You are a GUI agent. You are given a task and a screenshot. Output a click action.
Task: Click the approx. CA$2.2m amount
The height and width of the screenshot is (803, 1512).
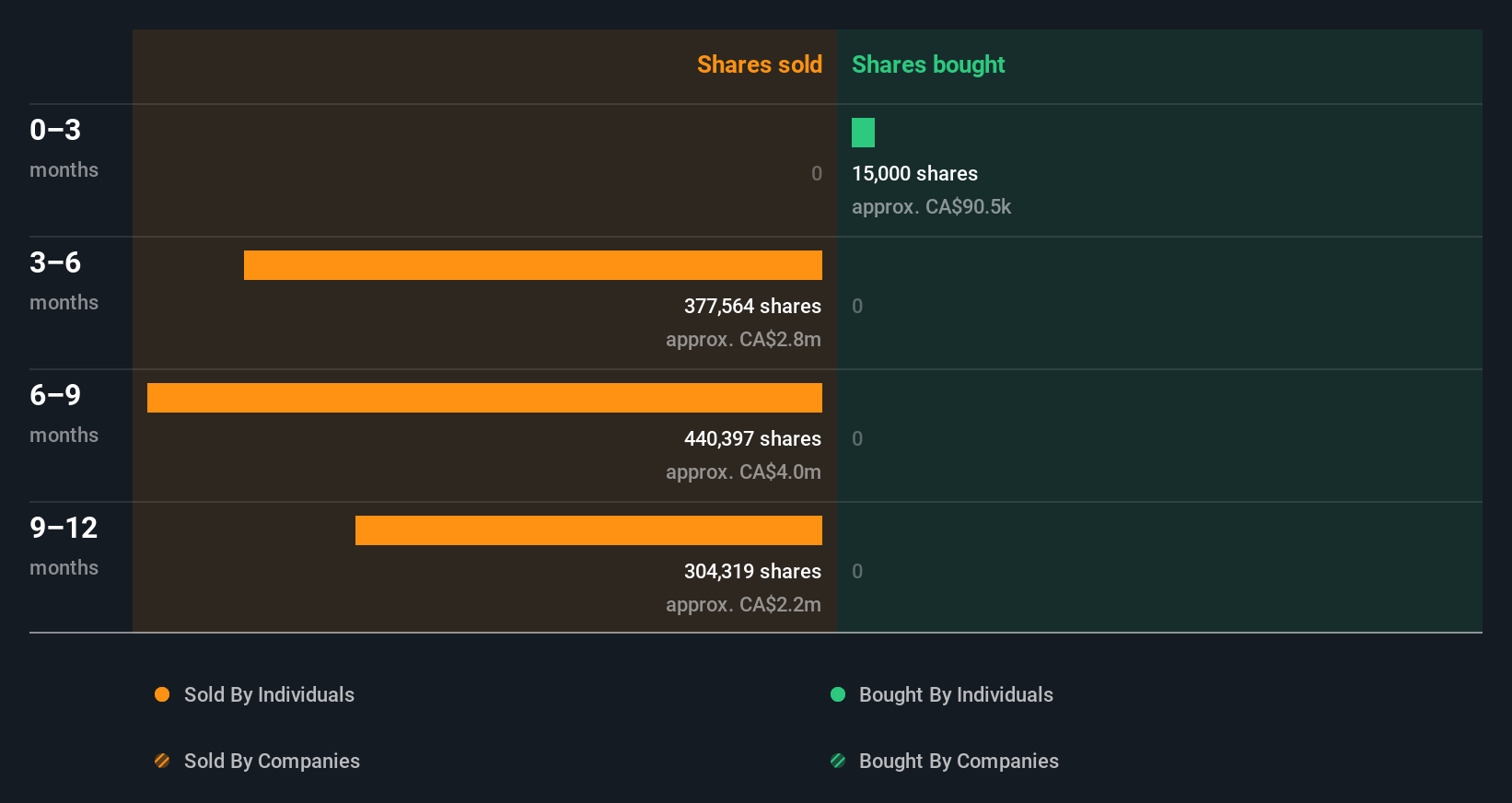(743, 605)
